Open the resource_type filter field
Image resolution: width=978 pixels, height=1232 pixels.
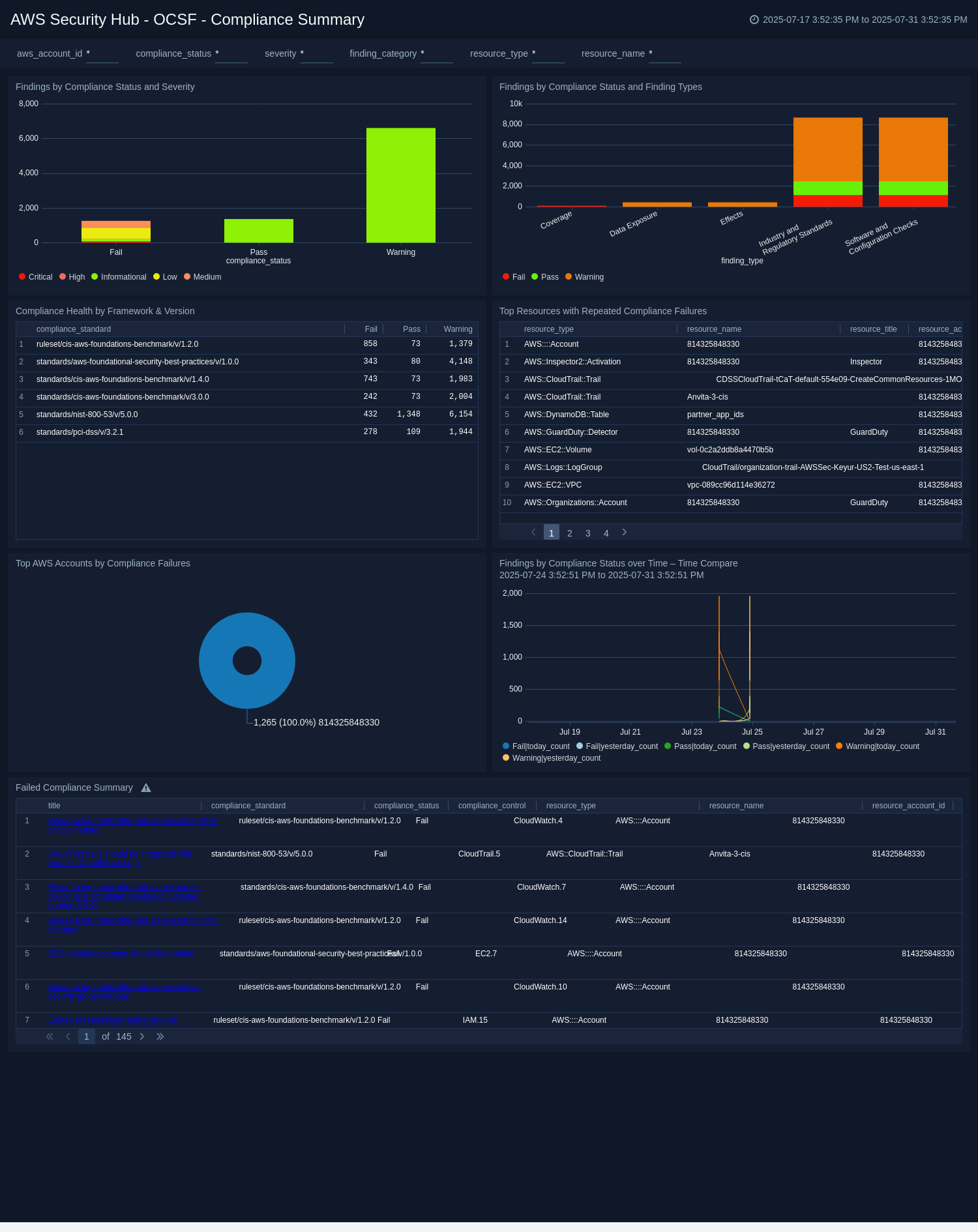[x=548, y=54]
